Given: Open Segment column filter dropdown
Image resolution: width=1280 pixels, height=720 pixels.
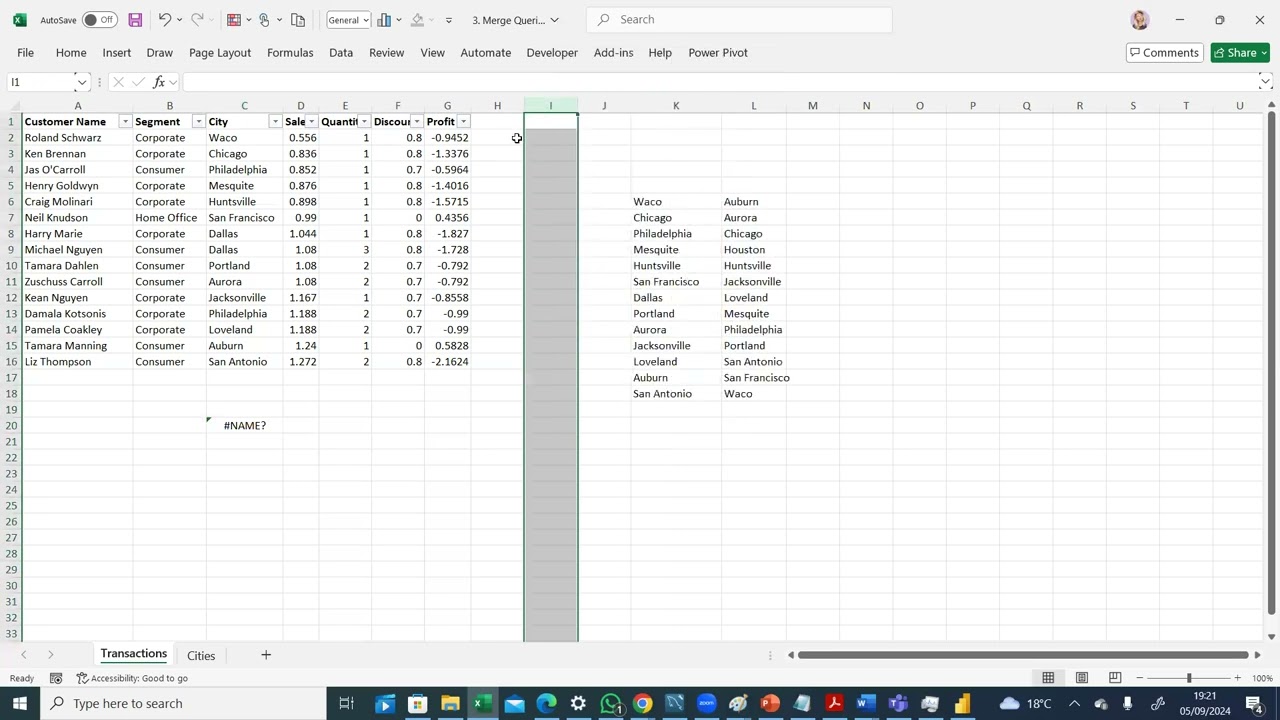Looking at the screenshot, I should pyautogui.click(x=198, y=122).
